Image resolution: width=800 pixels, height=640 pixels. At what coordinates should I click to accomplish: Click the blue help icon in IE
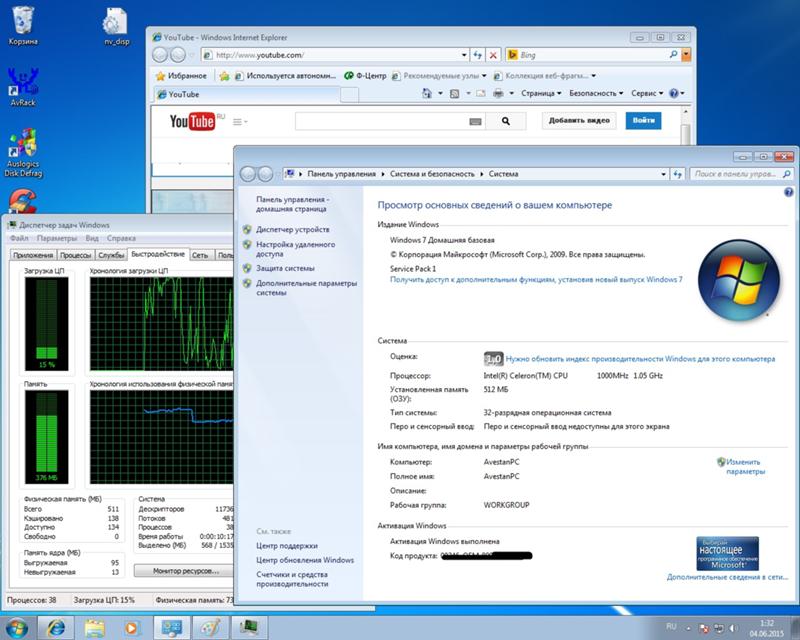(674, 93)
